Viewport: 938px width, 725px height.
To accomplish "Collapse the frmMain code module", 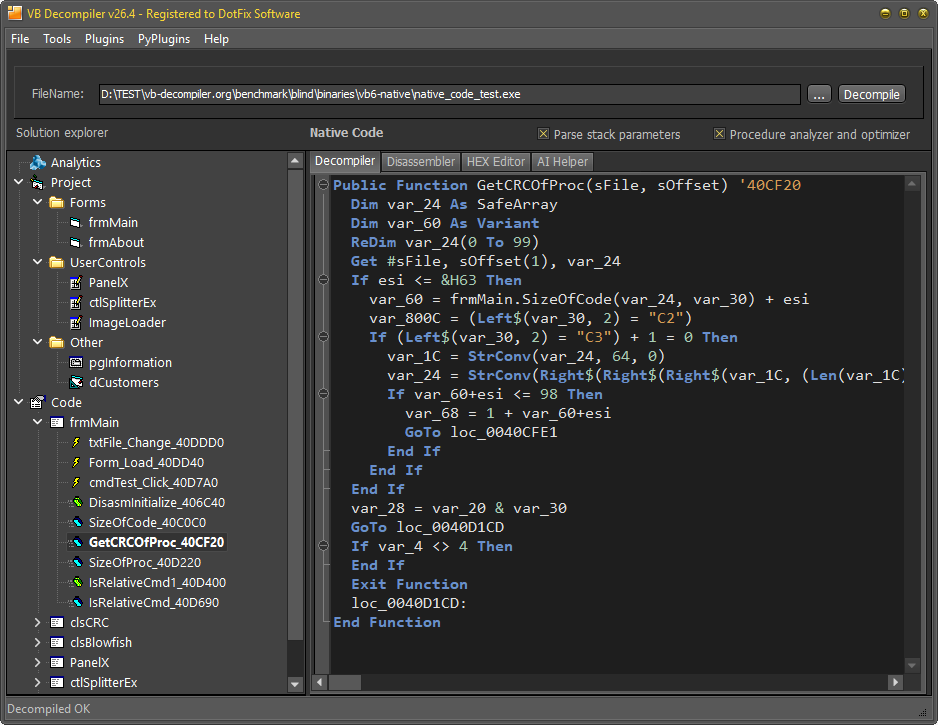I will pos(38,422).
